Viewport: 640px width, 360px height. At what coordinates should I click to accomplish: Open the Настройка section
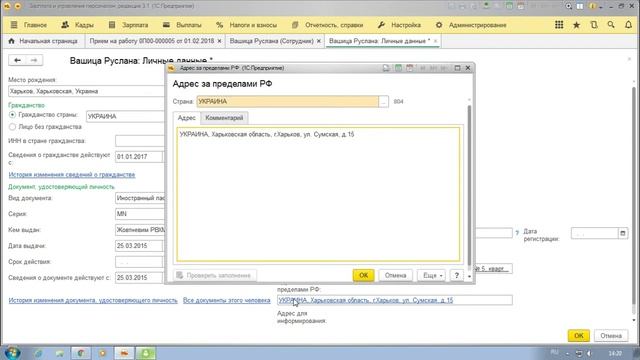tap(399, 25)
